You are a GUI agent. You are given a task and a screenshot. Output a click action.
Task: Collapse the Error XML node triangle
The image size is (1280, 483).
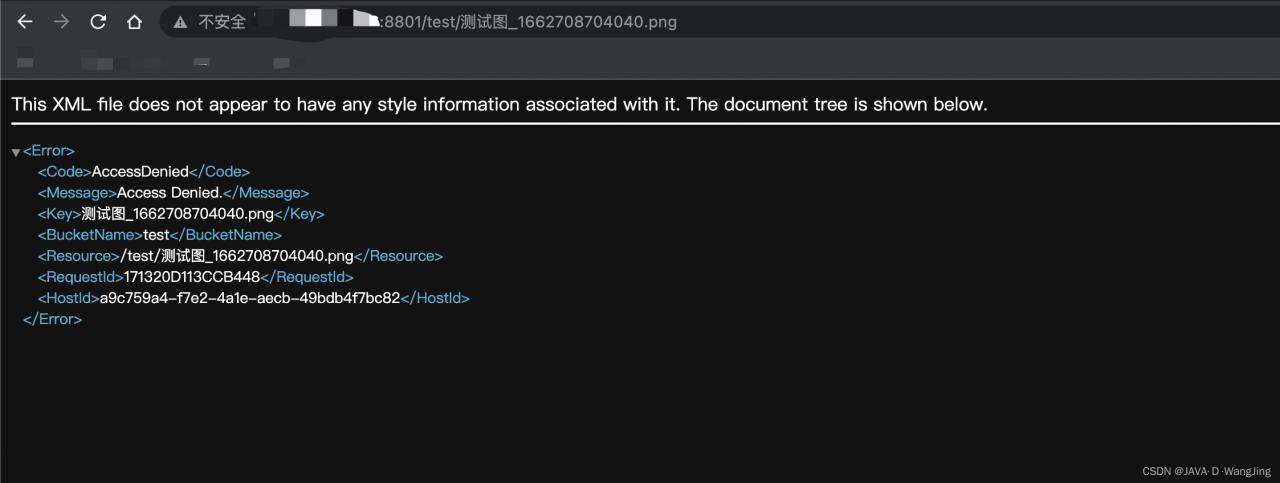coord(16,152)
